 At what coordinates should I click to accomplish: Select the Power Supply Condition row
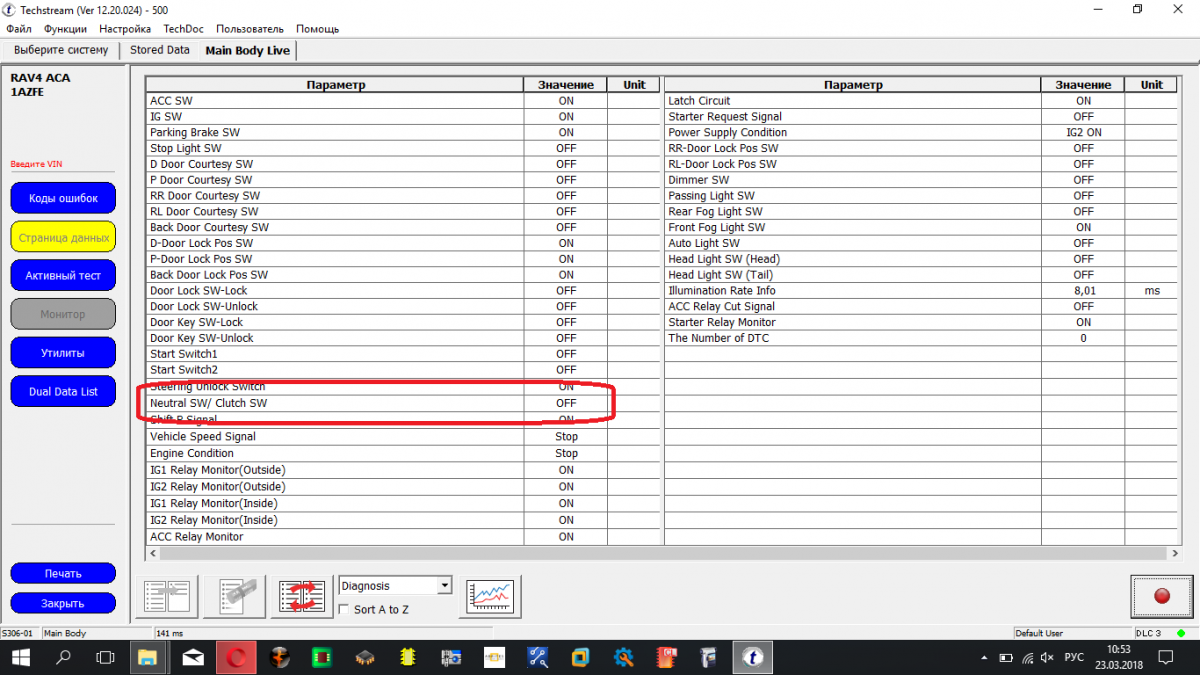coord(922,132)
